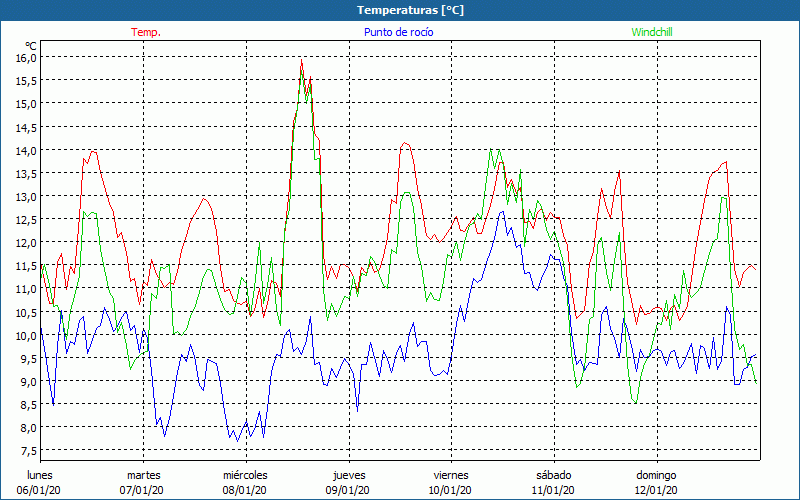This screenshot has width=800, height=500.
Task: Click the 'jueves' day label
Action: point(349,475)
